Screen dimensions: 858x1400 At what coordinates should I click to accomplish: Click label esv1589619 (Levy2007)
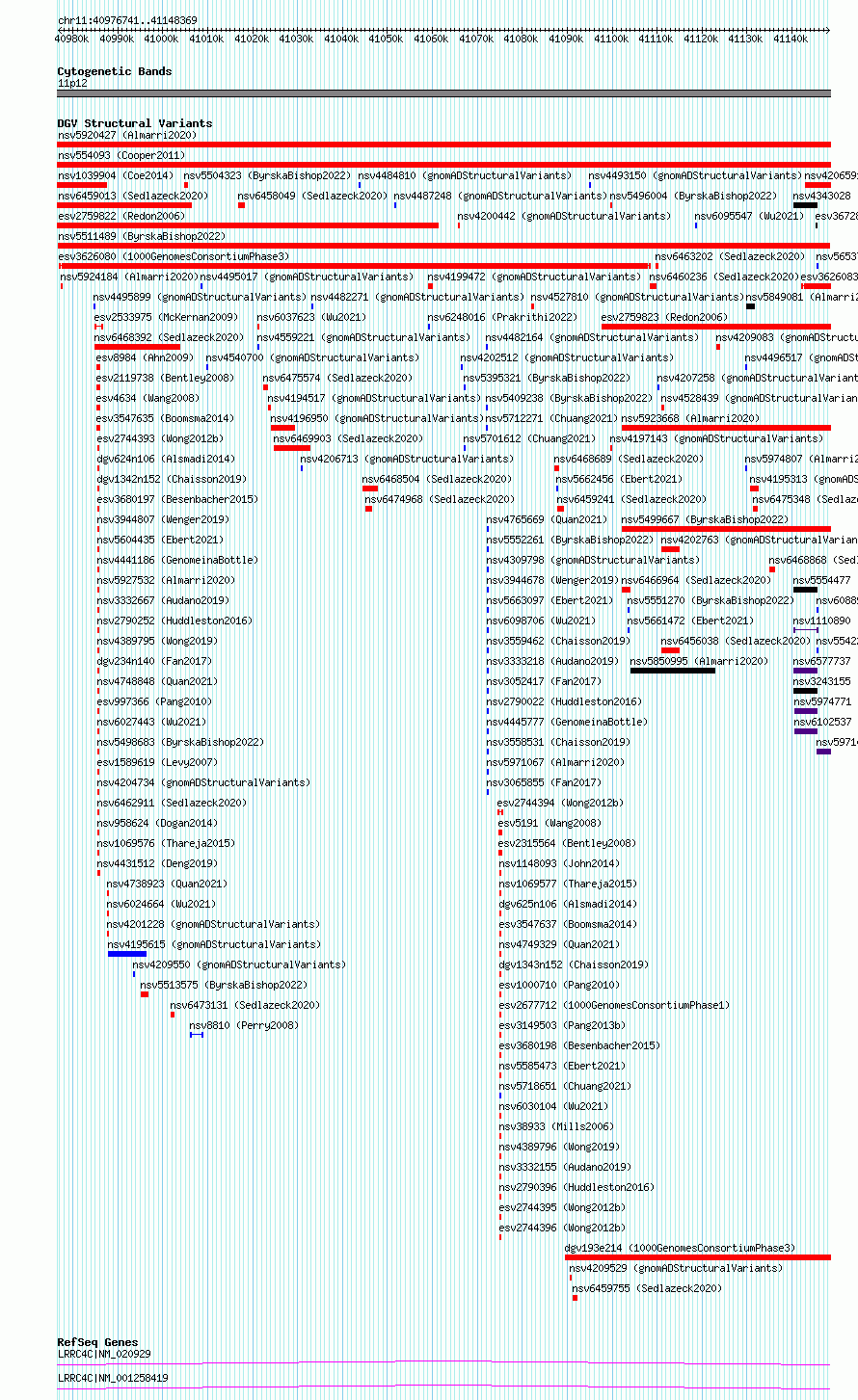tap(156, 762)
